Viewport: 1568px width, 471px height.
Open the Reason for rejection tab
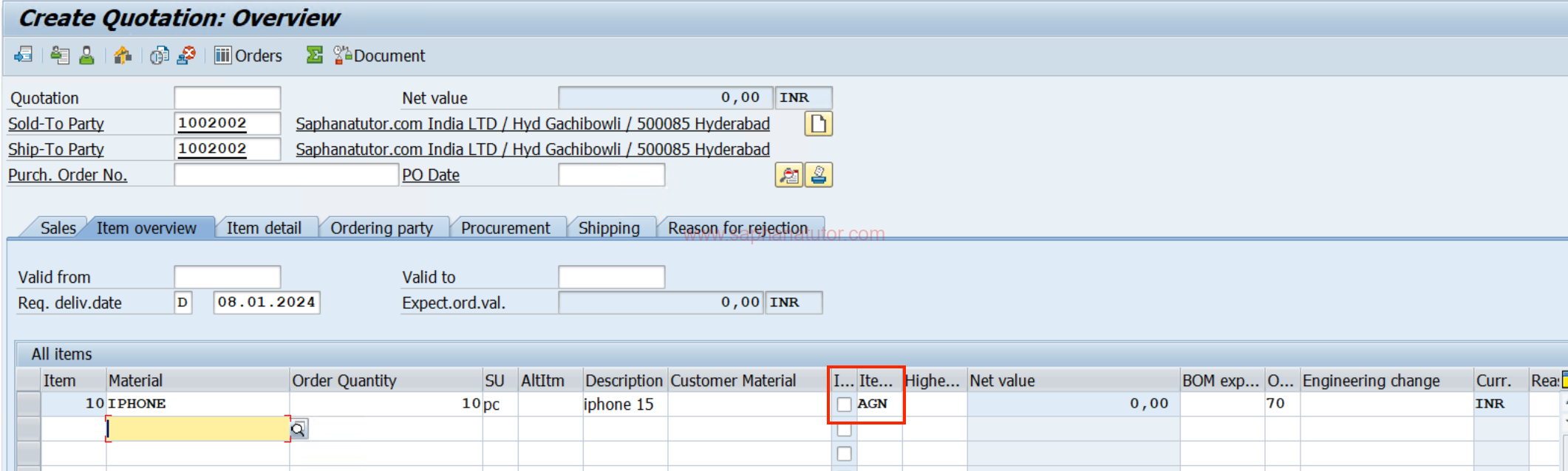pos(737,228)
